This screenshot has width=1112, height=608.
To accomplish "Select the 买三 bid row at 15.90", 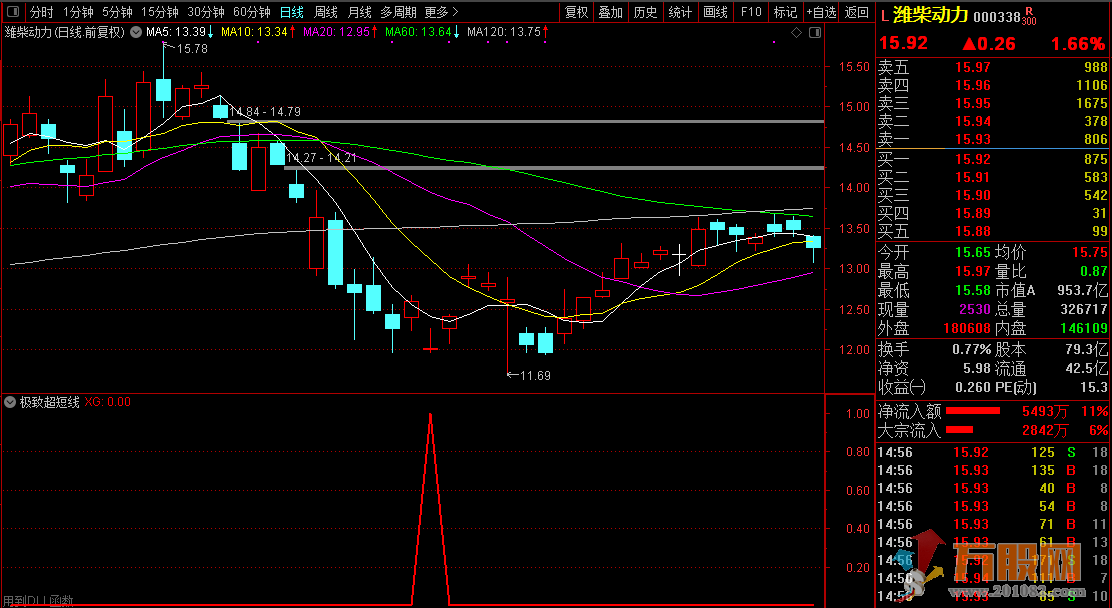I will point(993,195).
